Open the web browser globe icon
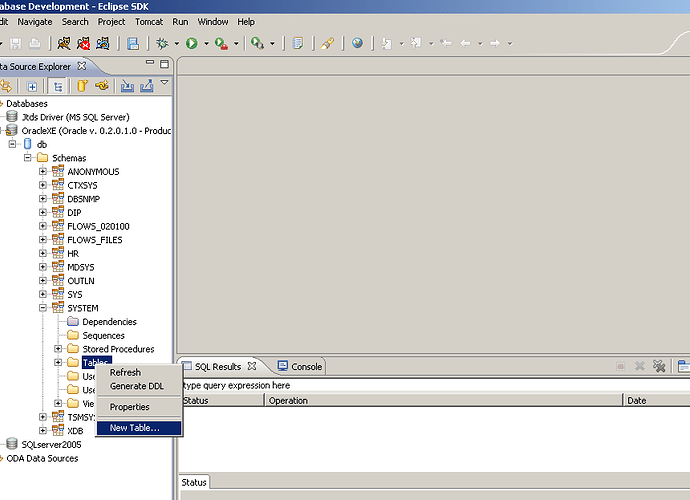 click(x=357, y=43)
